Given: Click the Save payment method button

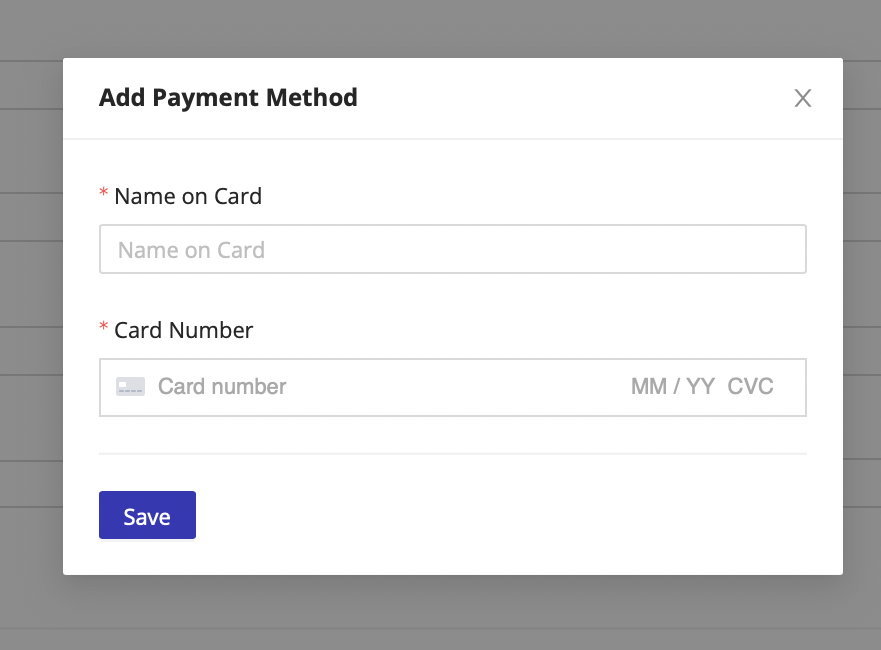Looking at the screenshot, I should click(147, 515).
